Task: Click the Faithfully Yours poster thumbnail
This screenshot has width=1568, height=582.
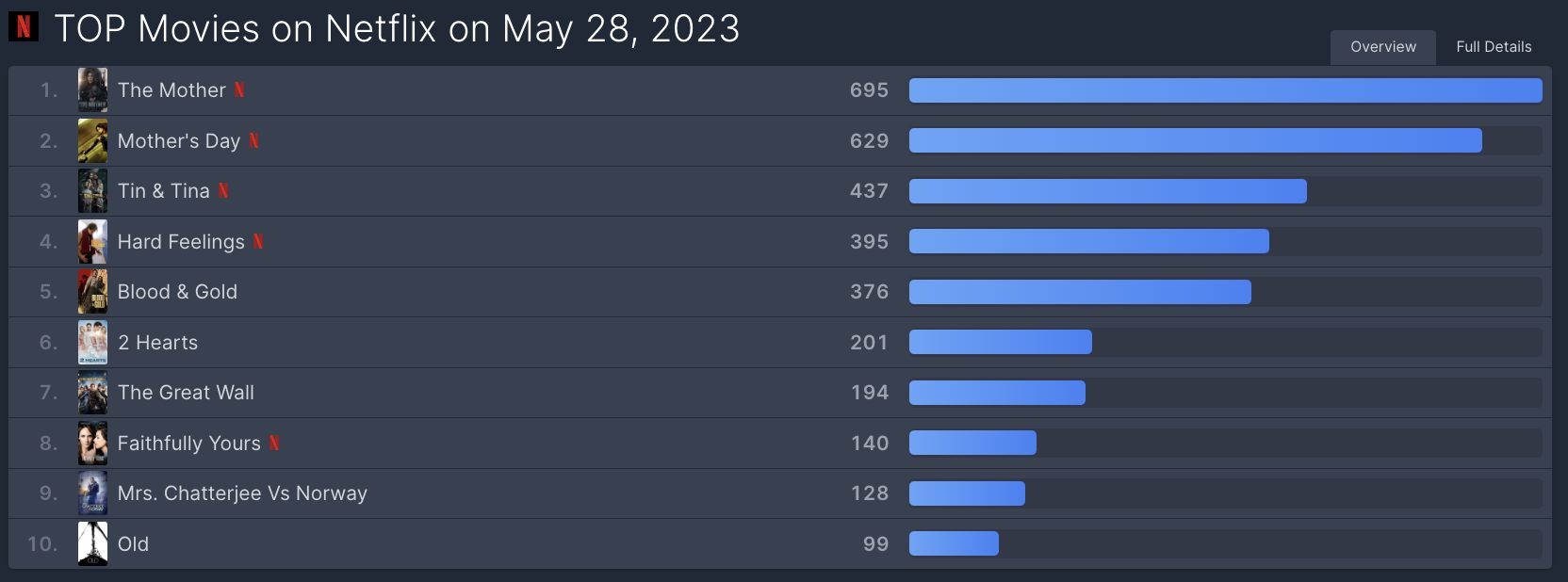Action: pyautogui.click(x=92, y=444)
